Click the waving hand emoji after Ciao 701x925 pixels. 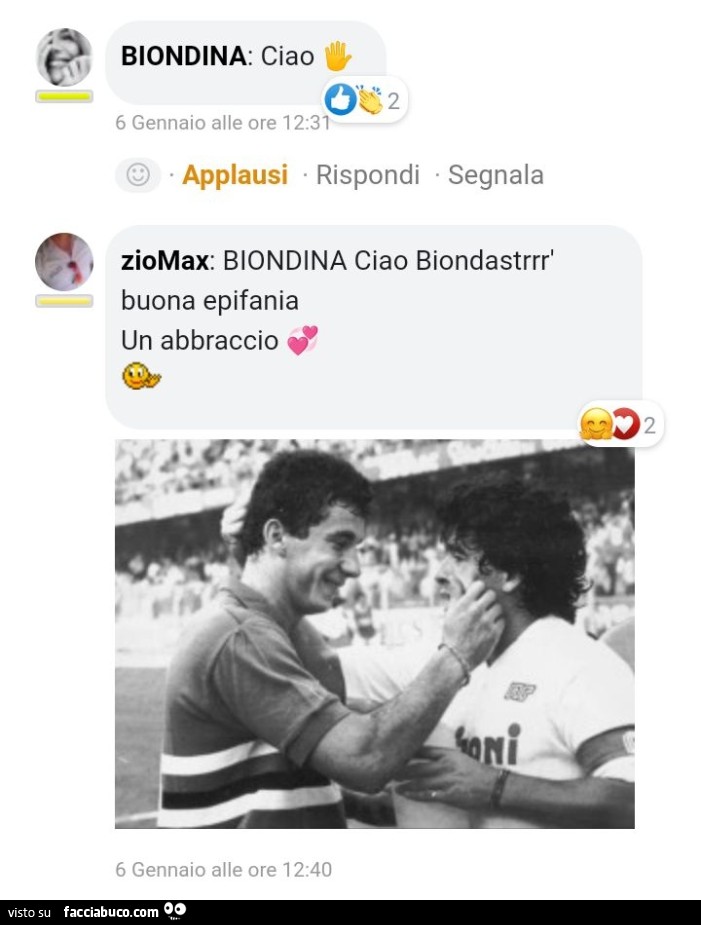[338, 56]
